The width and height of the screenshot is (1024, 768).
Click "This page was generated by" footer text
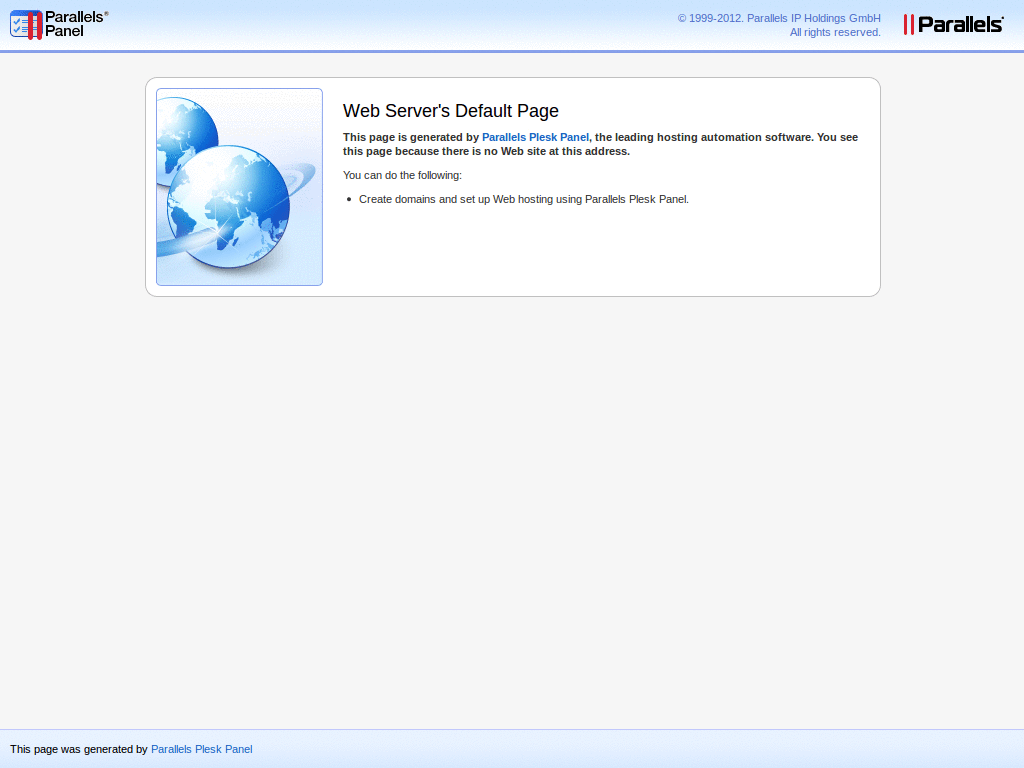tap(79, 749)
